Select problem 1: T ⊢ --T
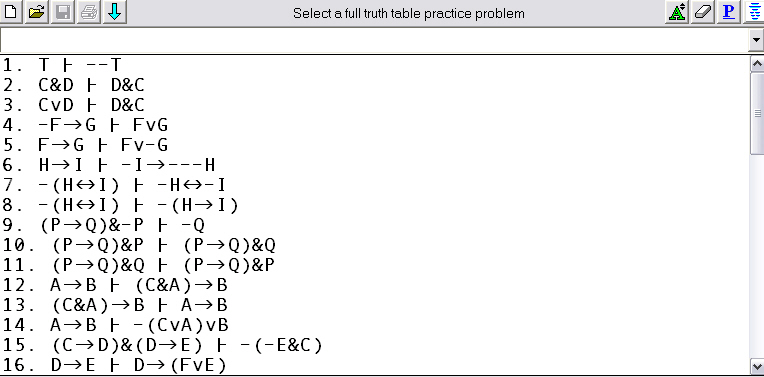The height and width of the screenshot is (377, 764). coord(62,65)
